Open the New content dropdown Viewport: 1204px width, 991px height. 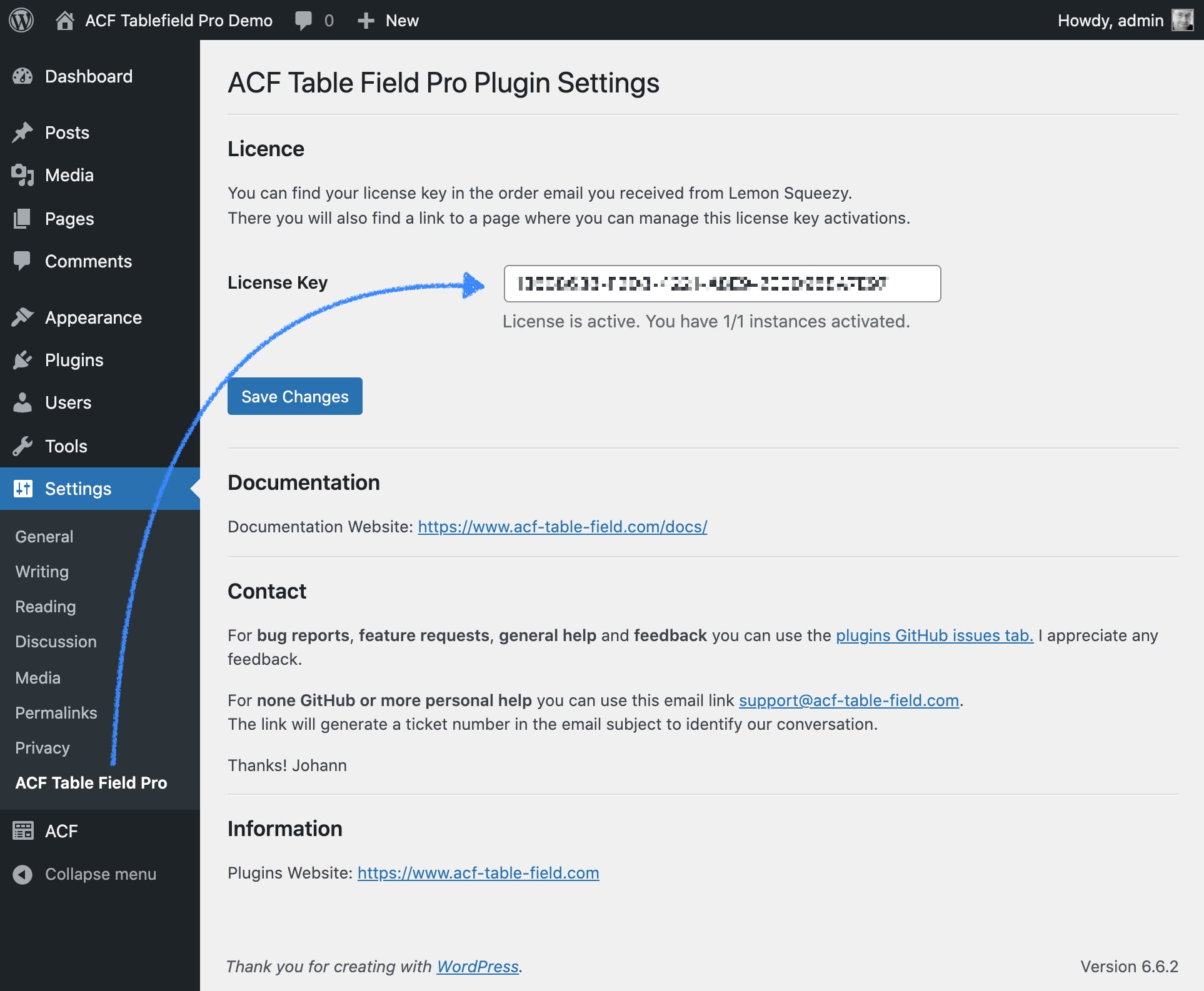388,21
